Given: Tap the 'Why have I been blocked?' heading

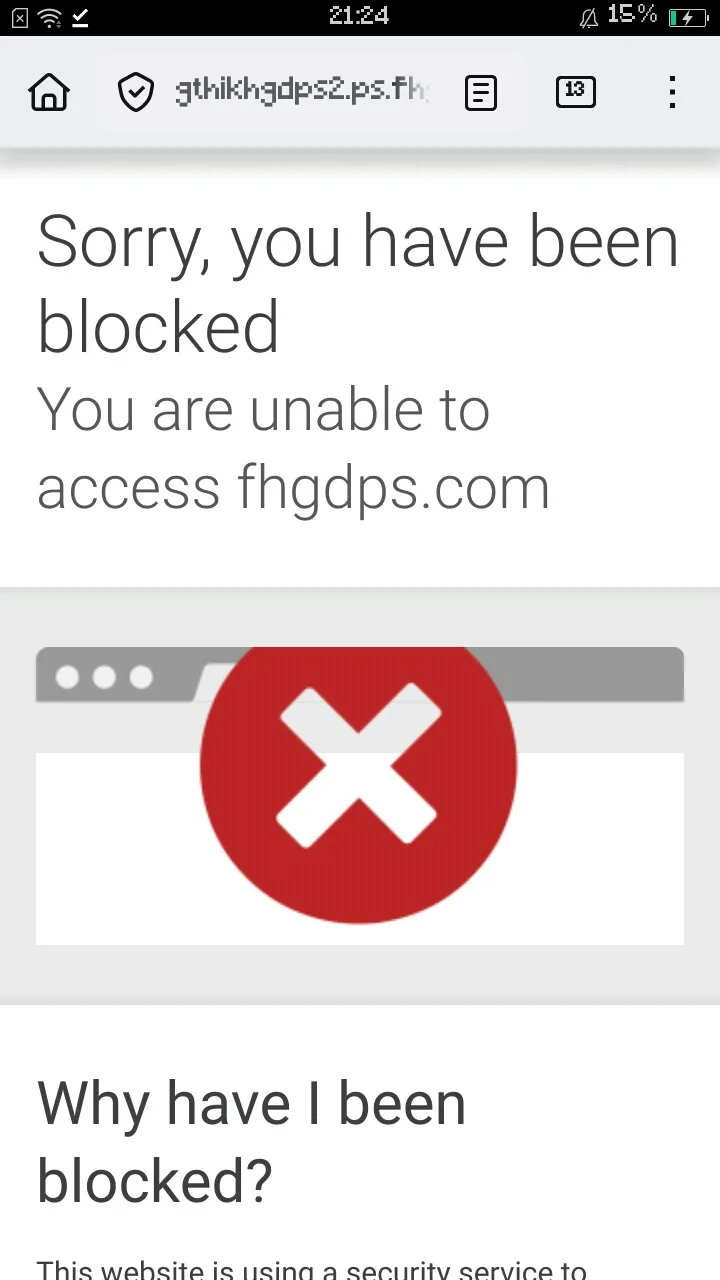Looking at the screenshot, I should pyautogui.click(x=252, y=1142).
